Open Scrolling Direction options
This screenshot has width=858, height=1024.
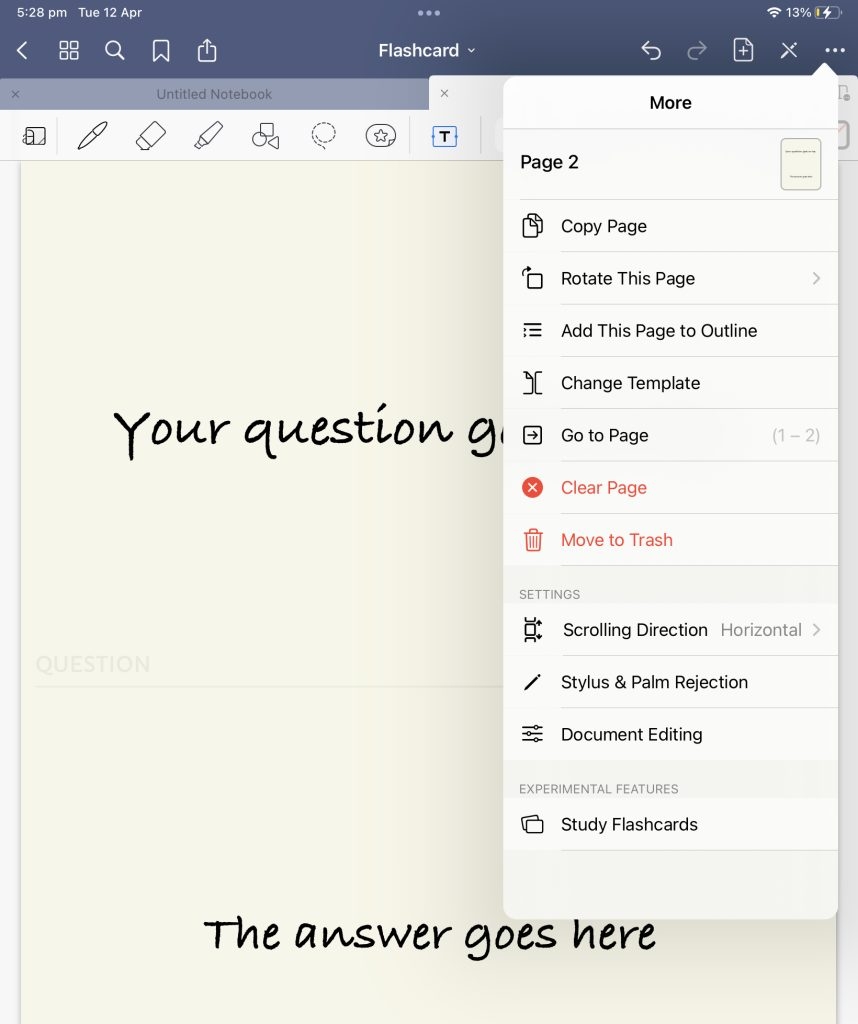click(670, 630)
